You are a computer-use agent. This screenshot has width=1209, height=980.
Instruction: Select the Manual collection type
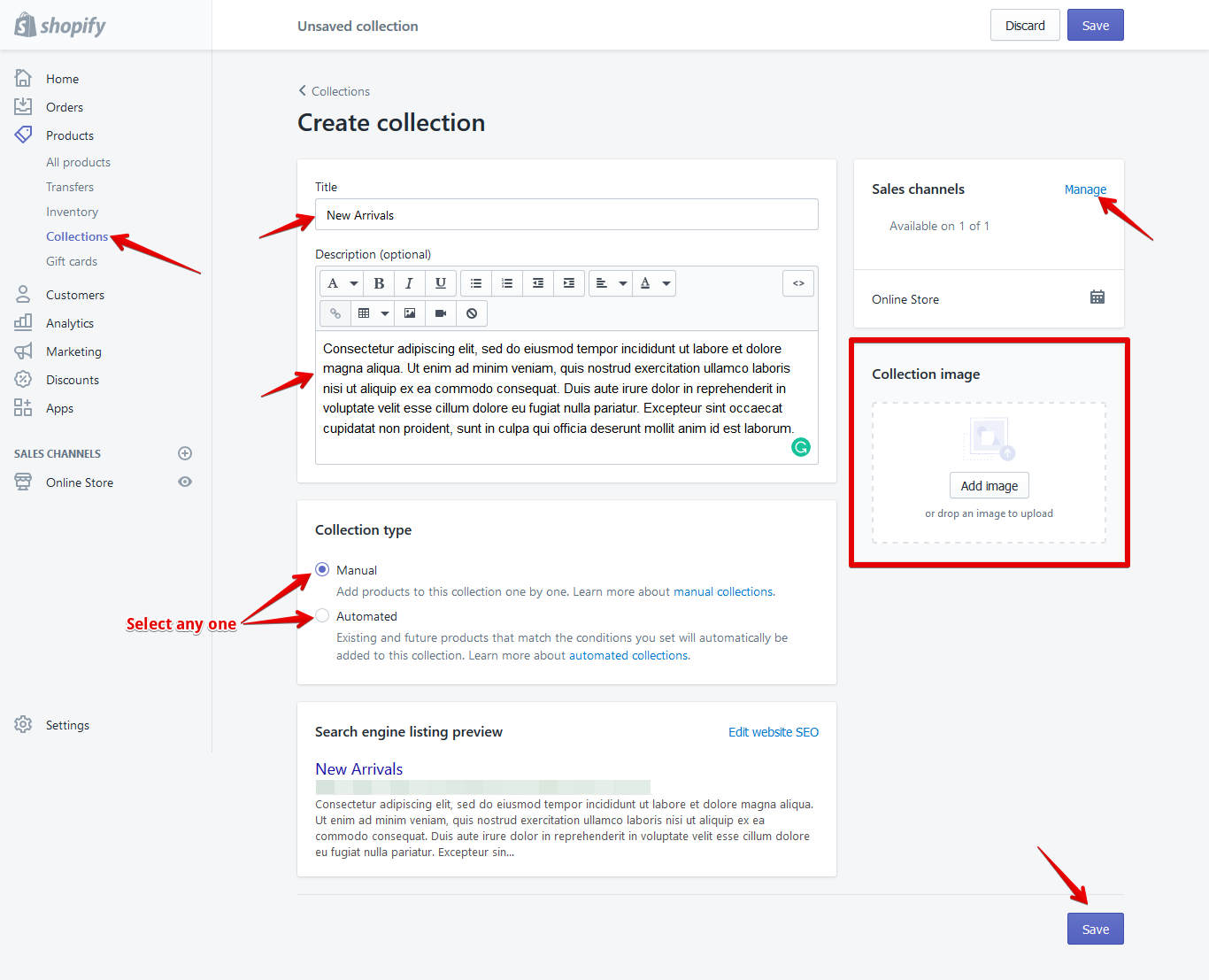[x=322, y=569]
